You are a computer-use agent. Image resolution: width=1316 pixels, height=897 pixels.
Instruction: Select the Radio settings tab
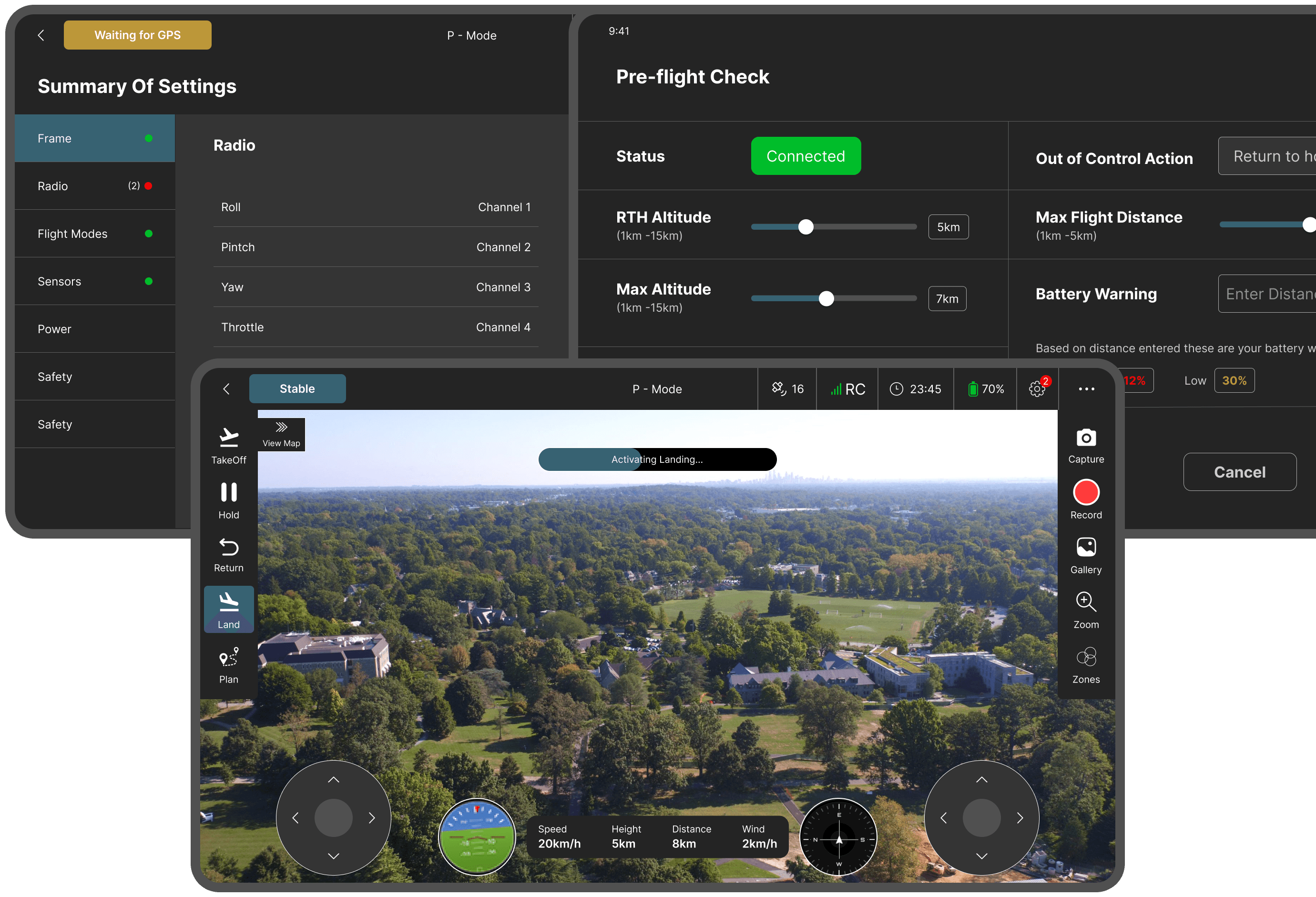pyautogui.click(x=94, y=186)
